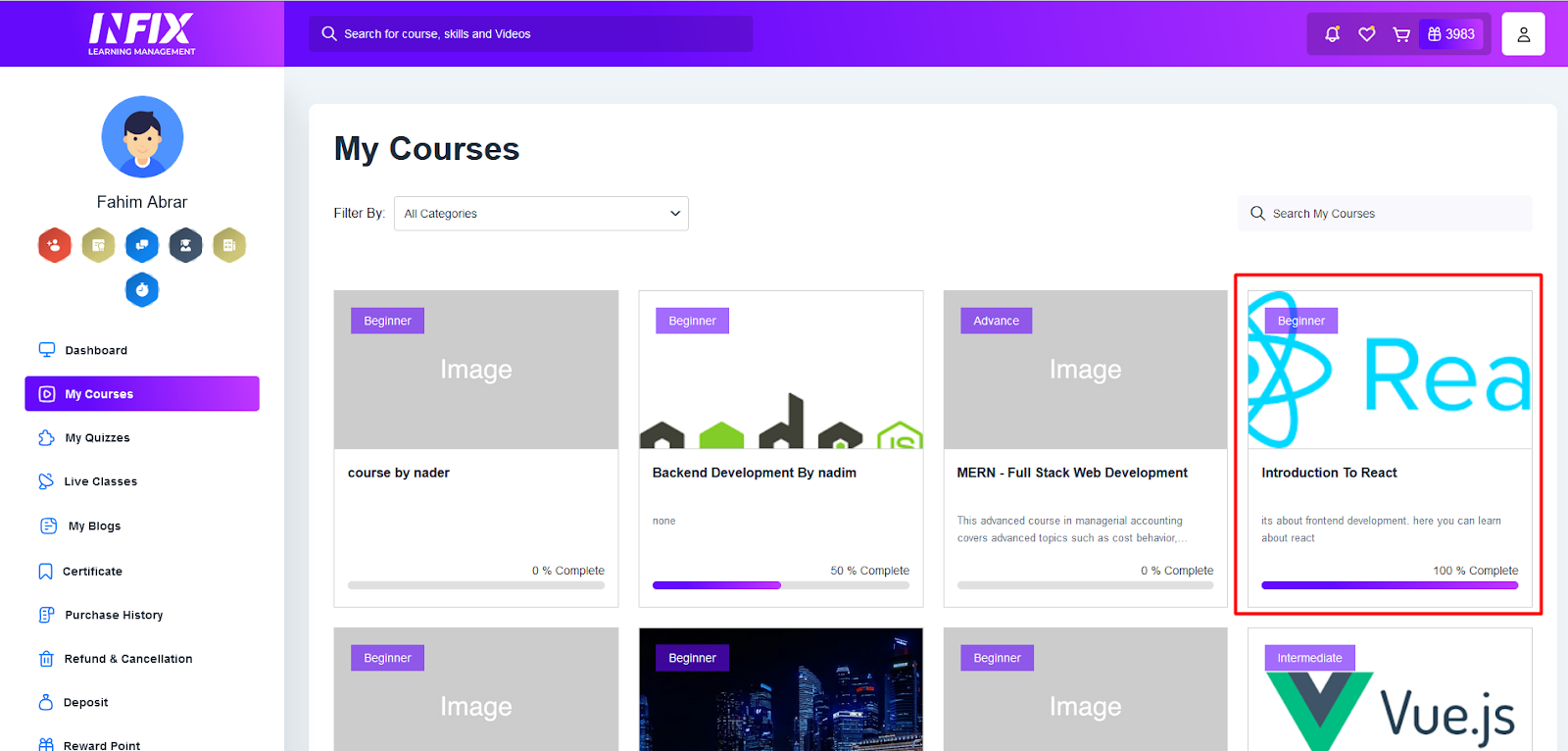Open MERN - Full Stack Web Development course
The width and height of the screenshot is (1568, 751).
1072,473
